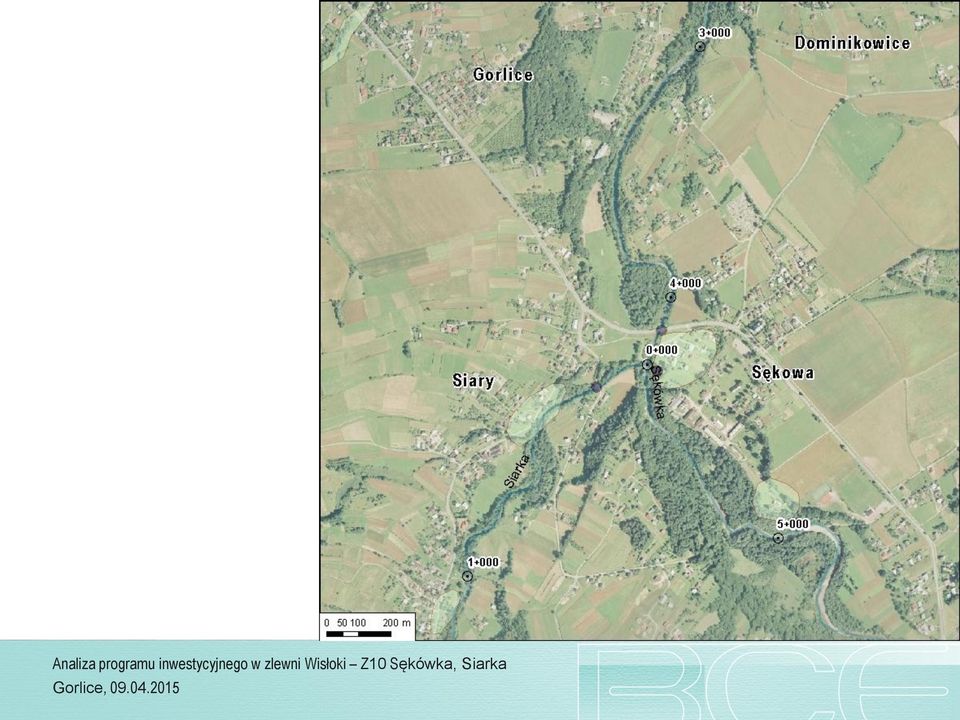Click the purple dot on Siarka river
Image resolution: width=960 pixels, height=720 pixels.
[596, 387]
